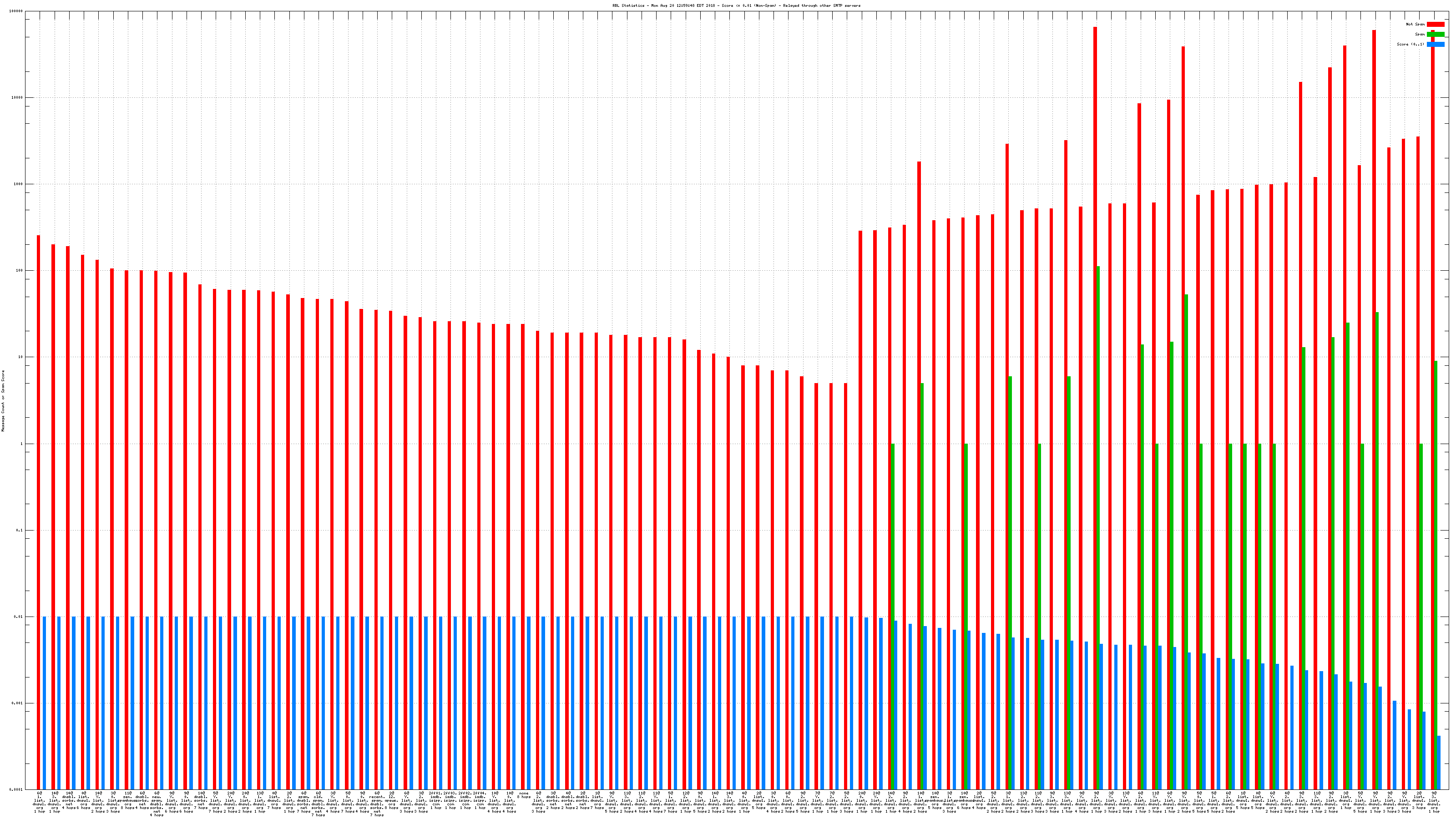Click the 1000 tick label on y-axis
The height and width of the screenshot is (819, 1456).
pos(18,184)
